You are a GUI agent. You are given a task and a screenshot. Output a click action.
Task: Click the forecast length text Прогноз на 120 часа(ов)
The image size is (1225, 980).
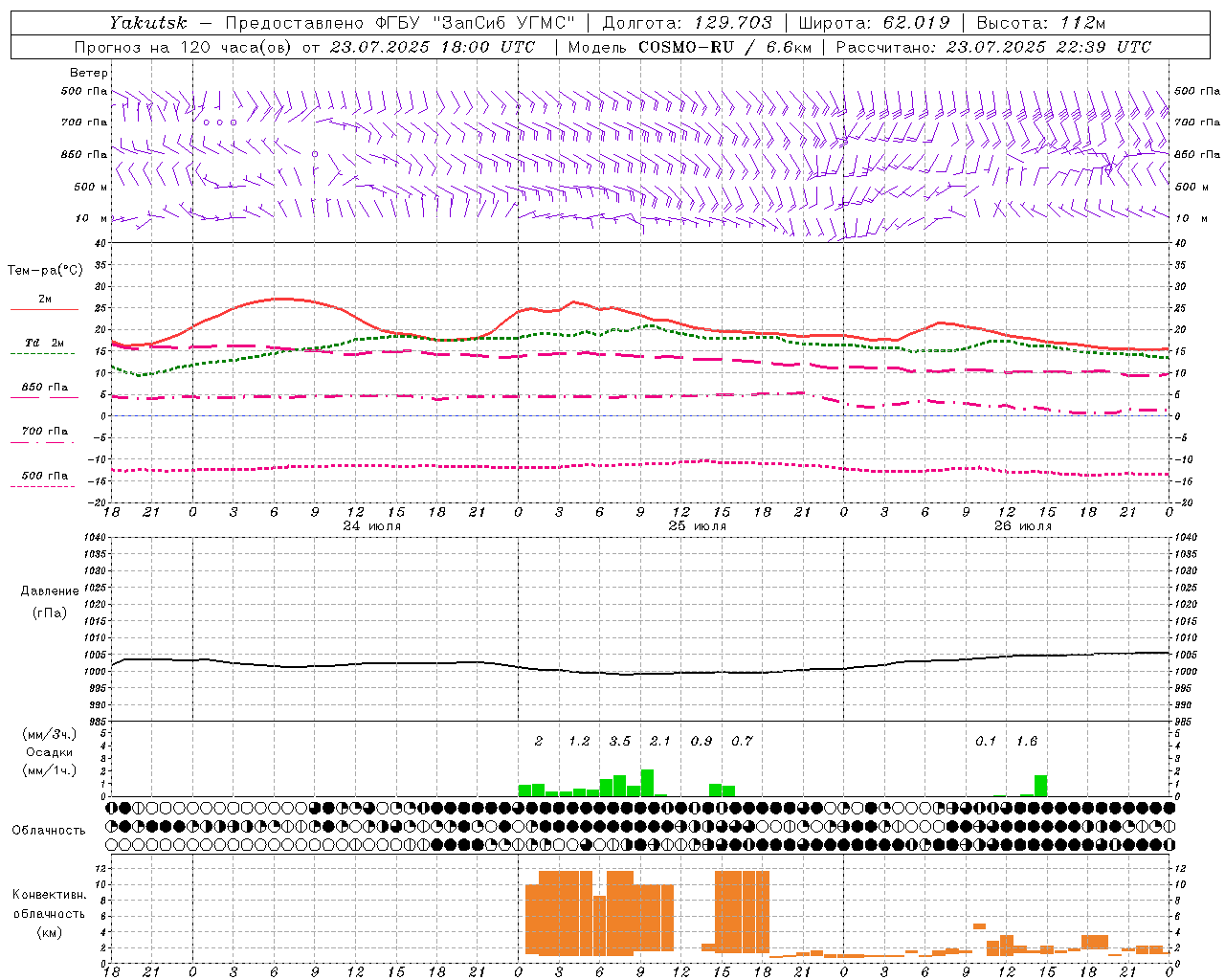[183, 47]
